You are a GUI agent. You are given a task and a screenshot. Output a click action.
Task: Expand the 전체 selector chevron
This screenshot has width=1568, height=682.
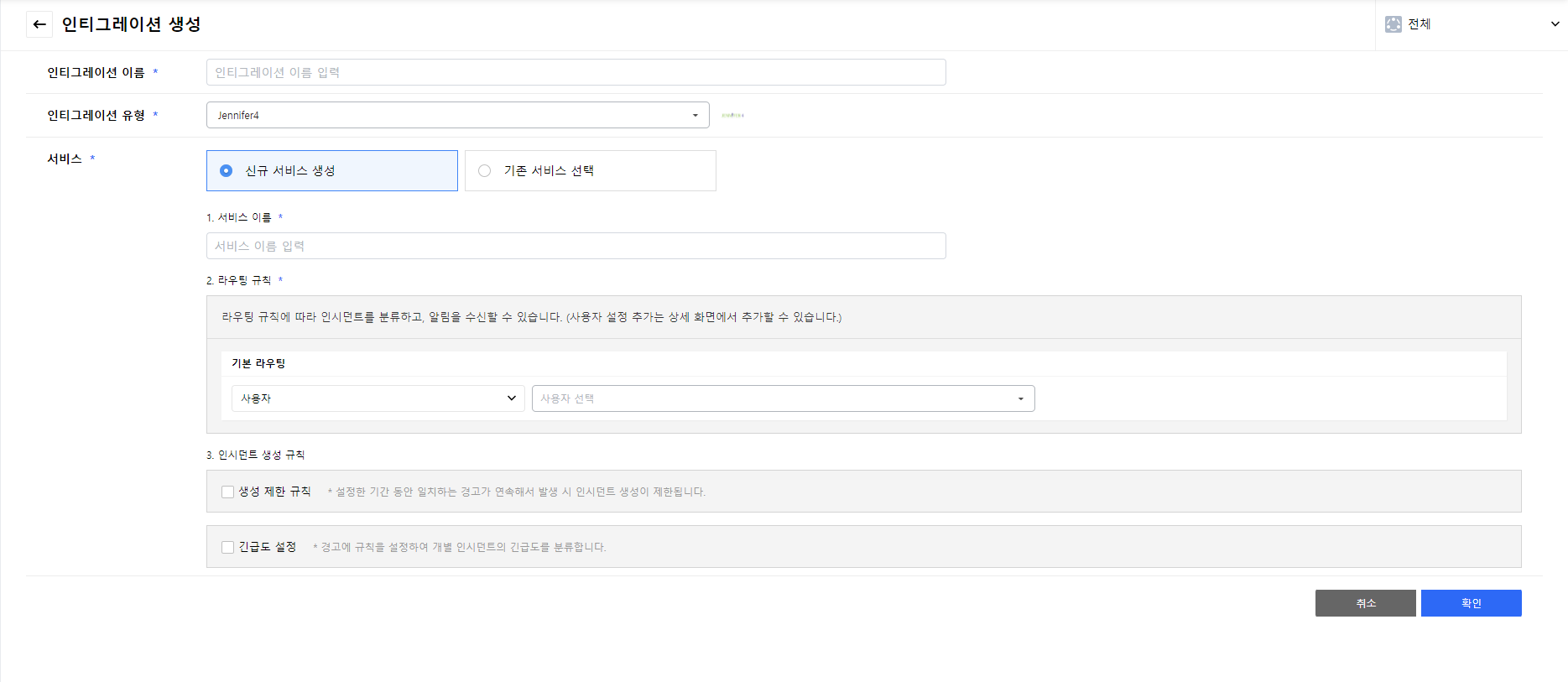point(1555,24)
